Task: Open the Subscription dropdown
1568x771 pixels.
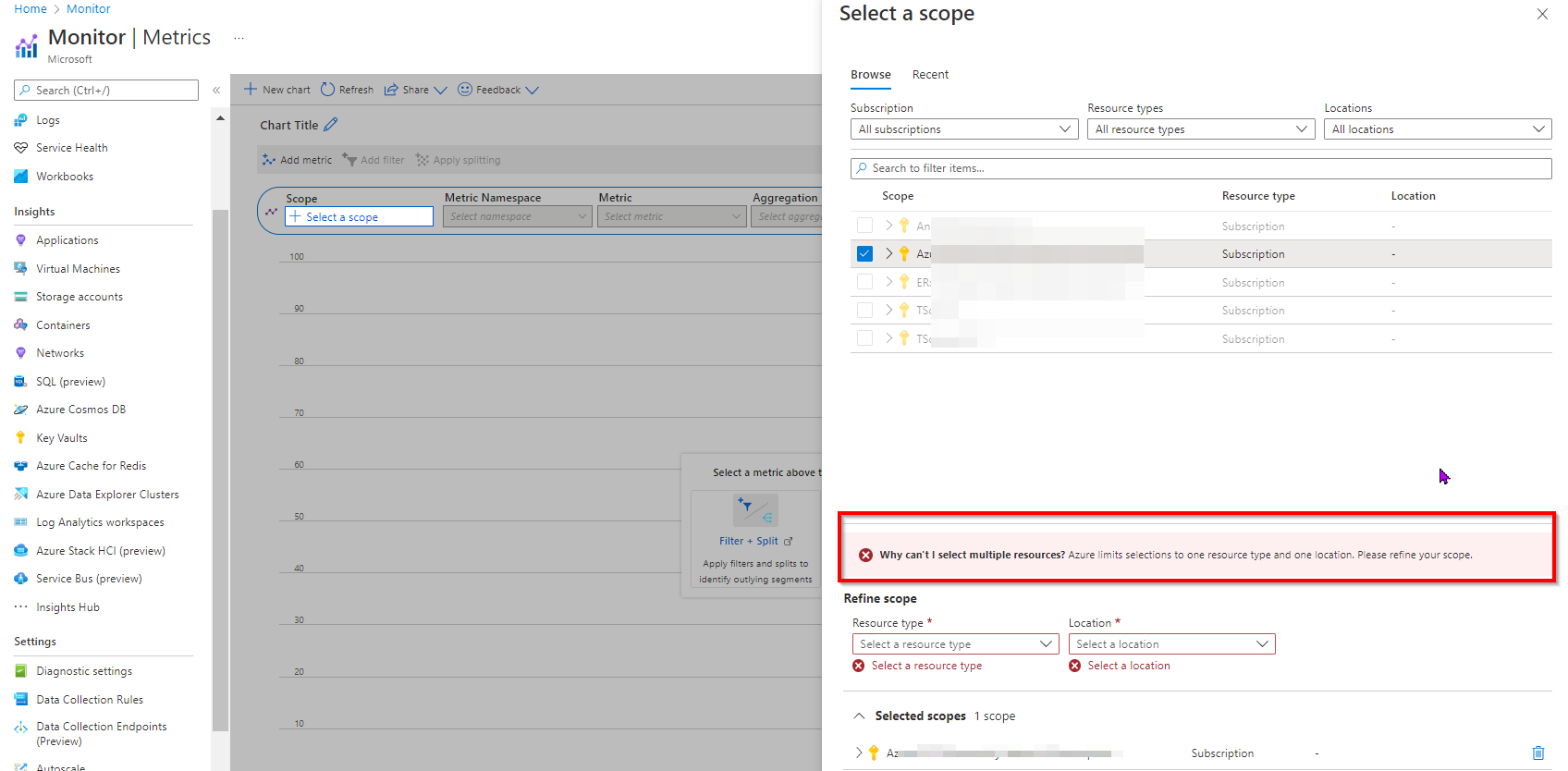Action: pos(964,129)
